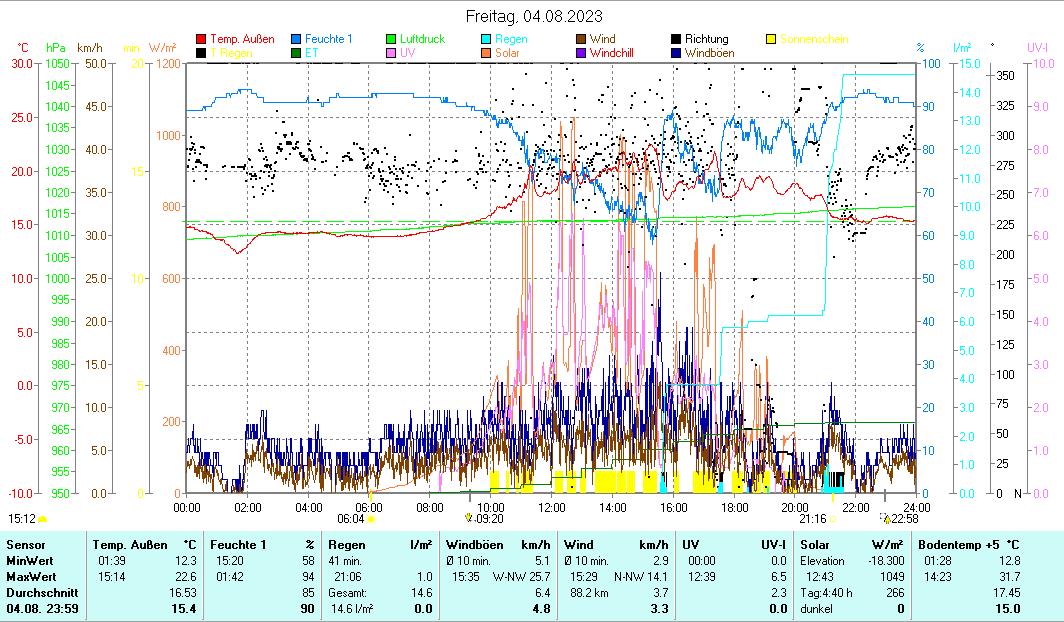This screenshot has height=622, width=1064.
Task: Click the cyan Regen legend square
Action: pyautogui.click(x=486, y=40)
